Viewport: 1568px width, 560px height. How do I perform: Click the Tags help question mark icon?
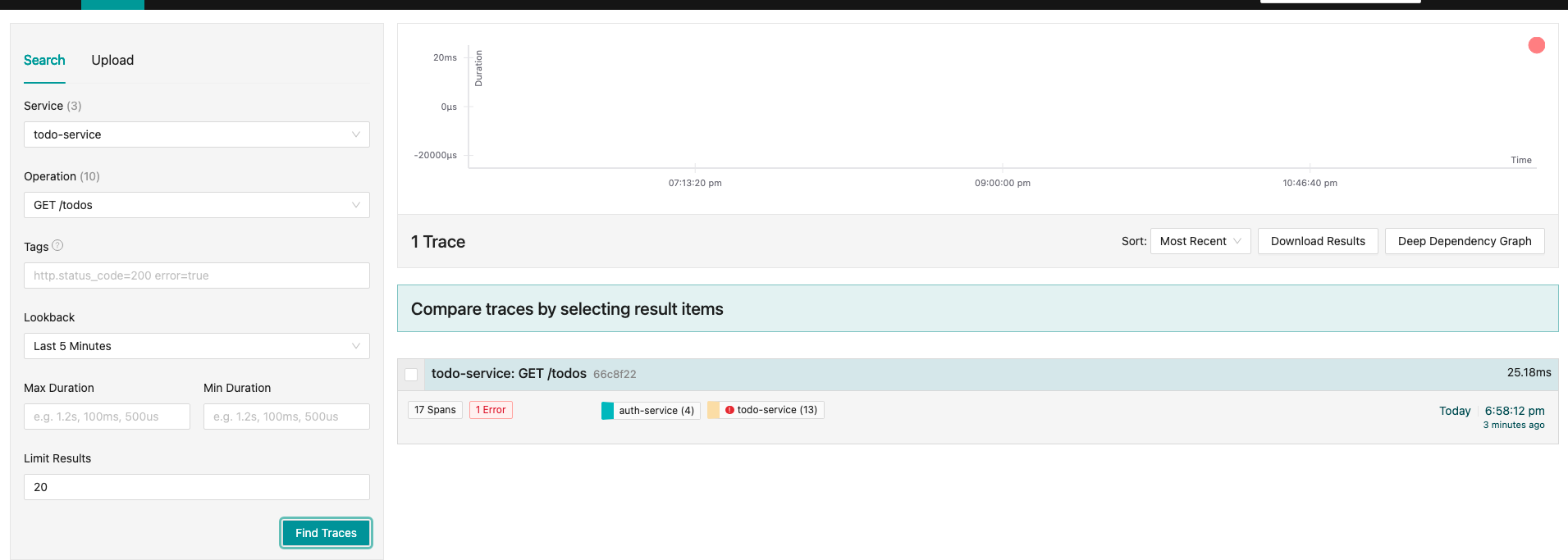(x=57, y=245)
